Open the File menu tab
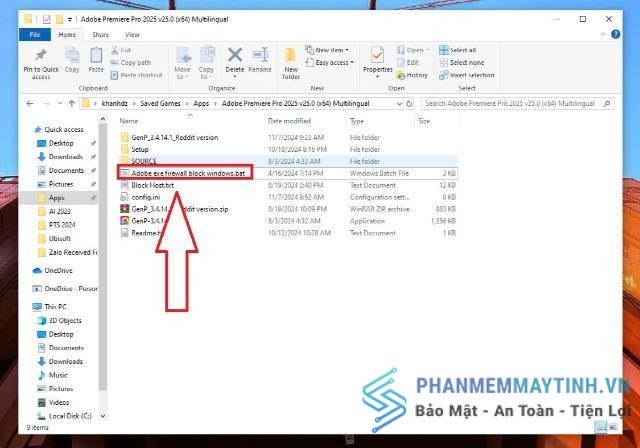This screenshot has height=448, width=640. pos(35,35)
